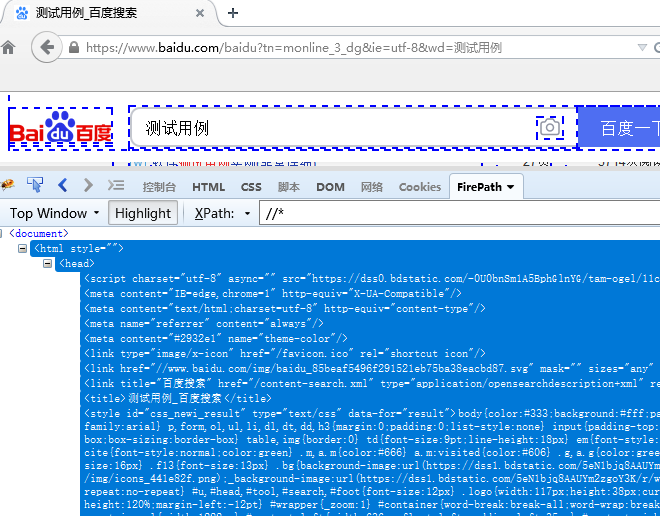Click the style id="css_newi_result" line
660x516 pixels.
(372, 413)
